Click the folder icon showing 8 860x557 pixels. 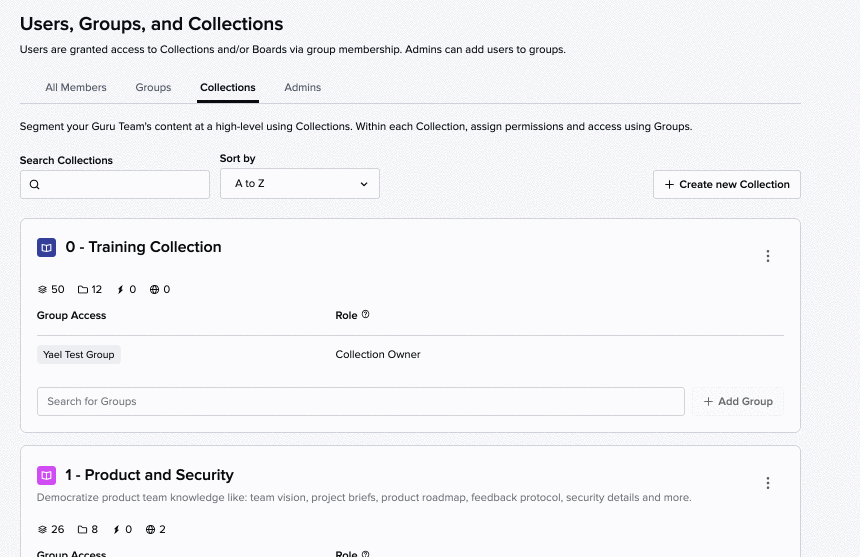click(x=83, y=530)
